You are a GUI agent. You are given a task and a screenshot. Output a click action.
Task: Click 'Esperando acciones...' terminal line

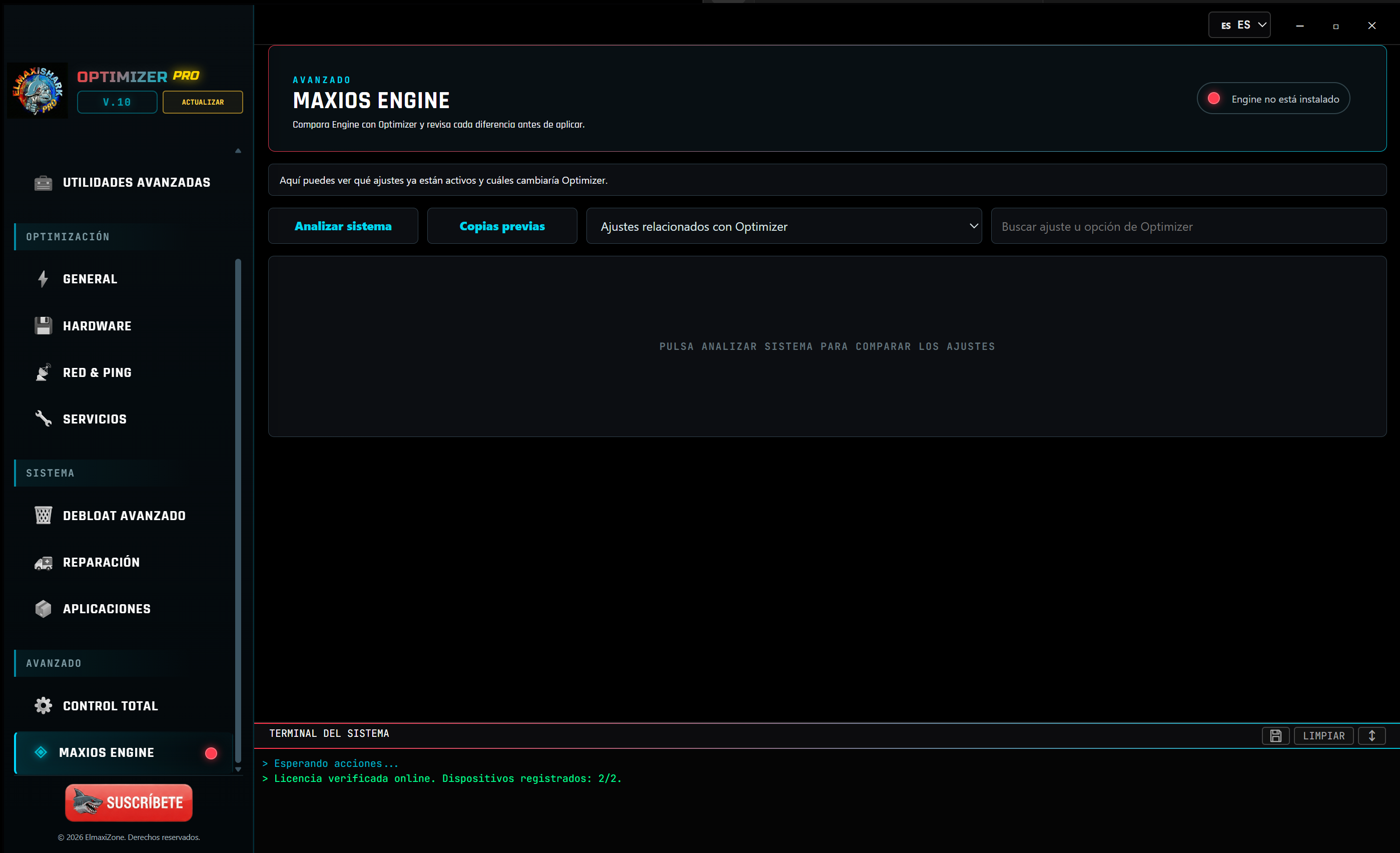[x=330, y=763]
